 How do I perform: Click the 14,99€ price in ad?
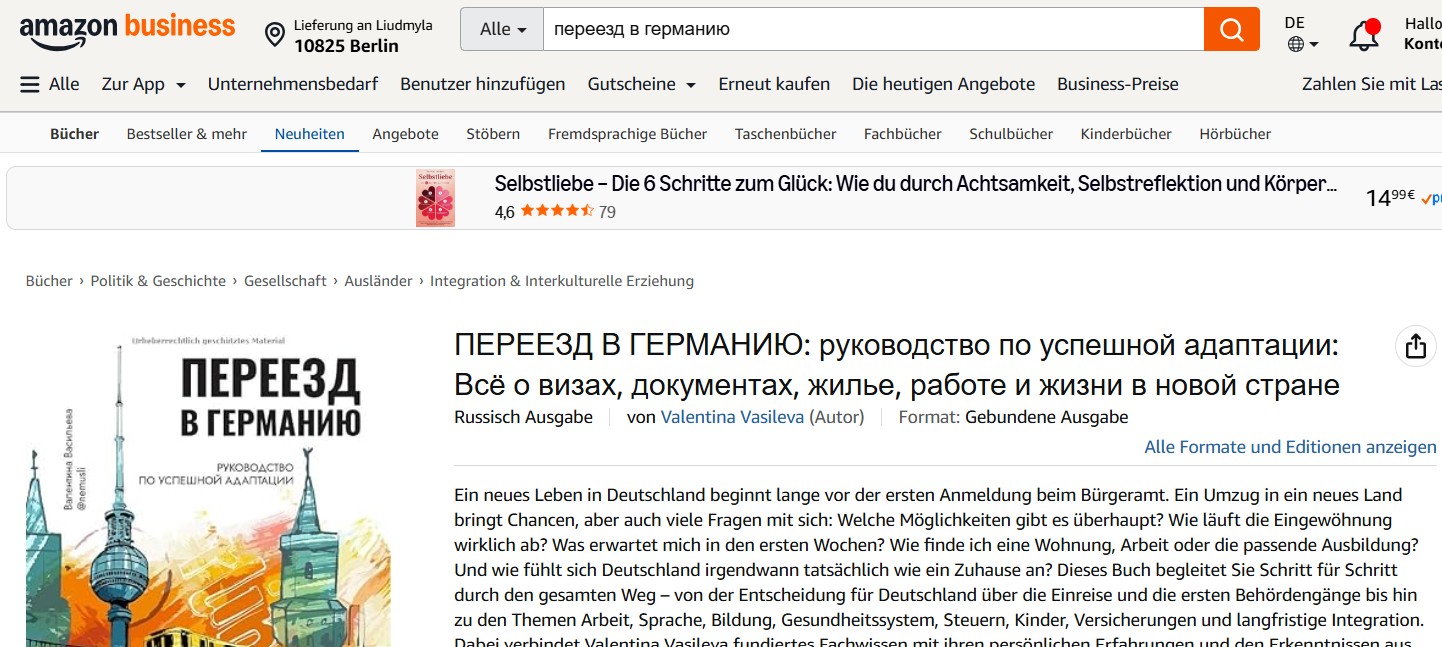click(1390, 197)
